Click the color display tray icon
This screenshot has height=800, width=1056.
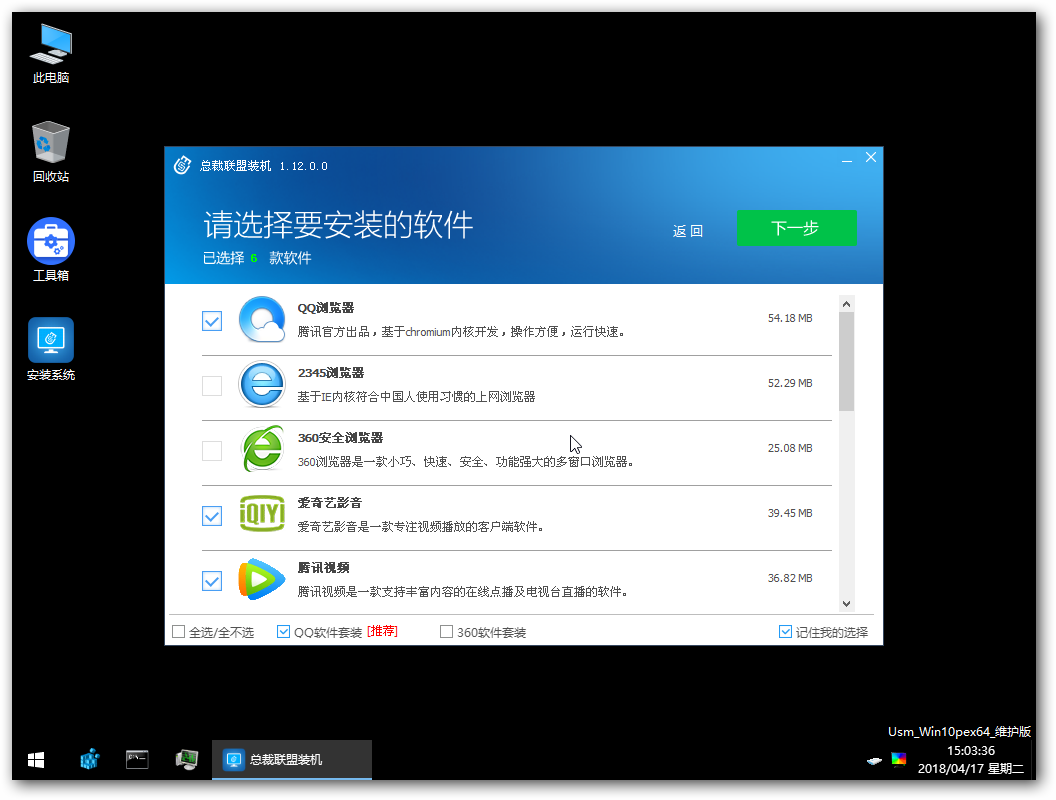(x=898, y=760)
